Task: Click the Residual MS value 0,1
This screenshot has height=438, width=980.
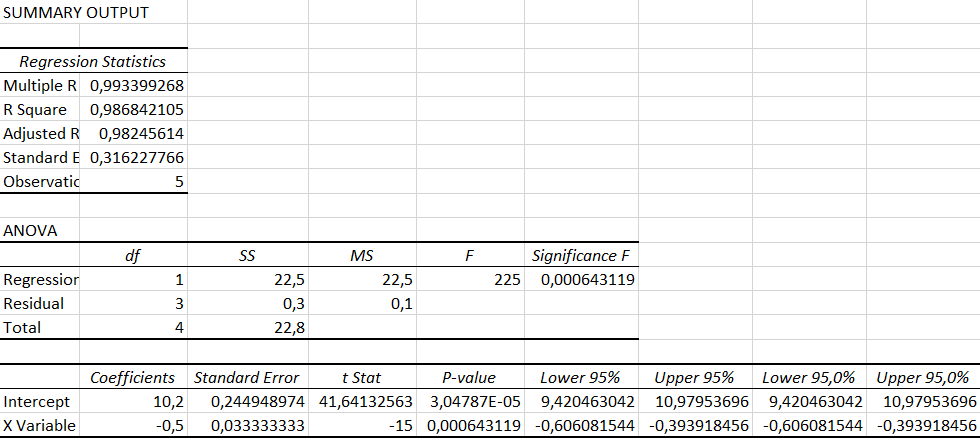Action: [x=401, y=304]
